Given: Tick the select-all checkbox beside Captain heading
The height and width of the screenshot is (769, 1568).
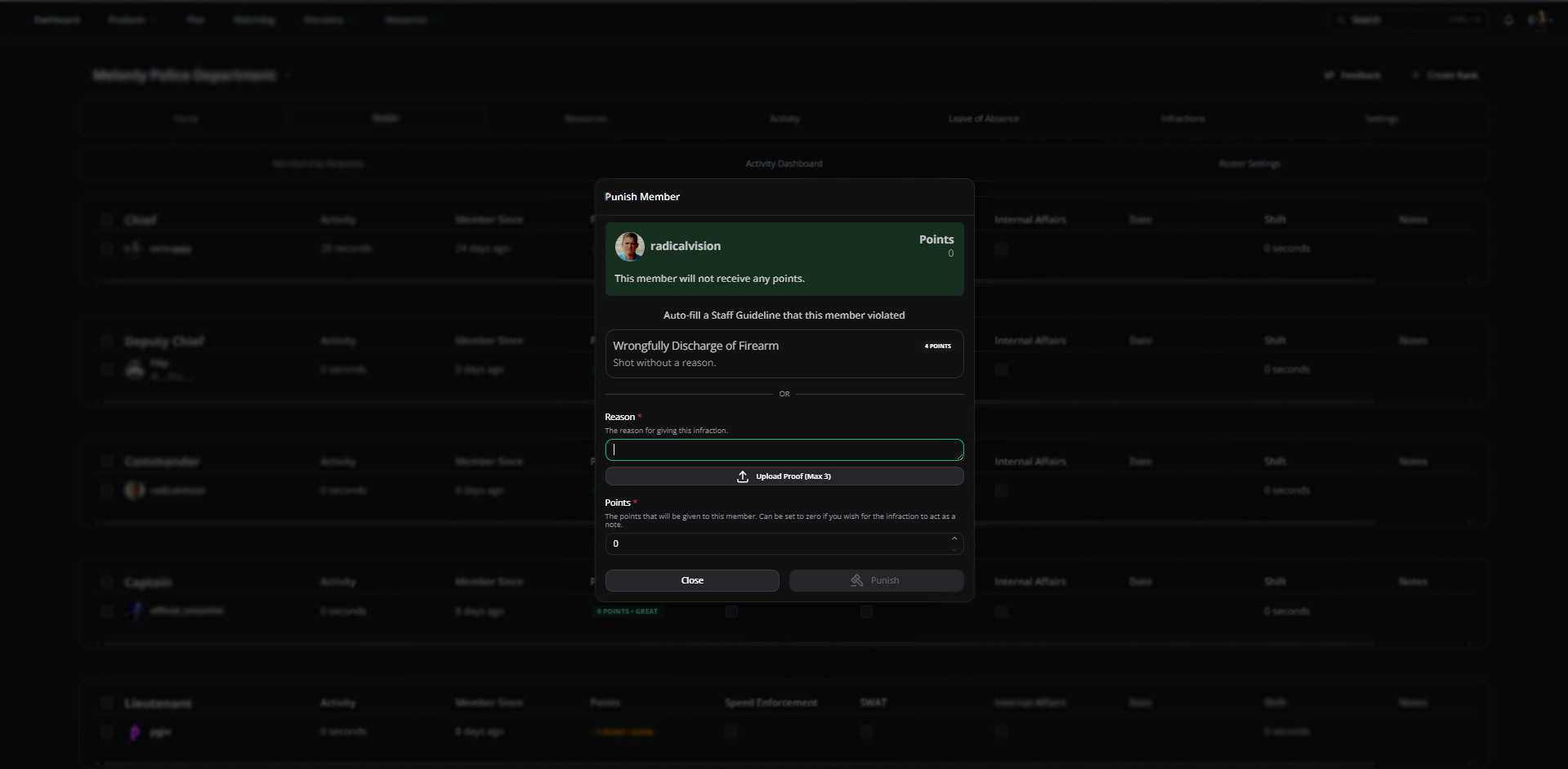Looking at the screenshot, I should [x=106, y=582].
